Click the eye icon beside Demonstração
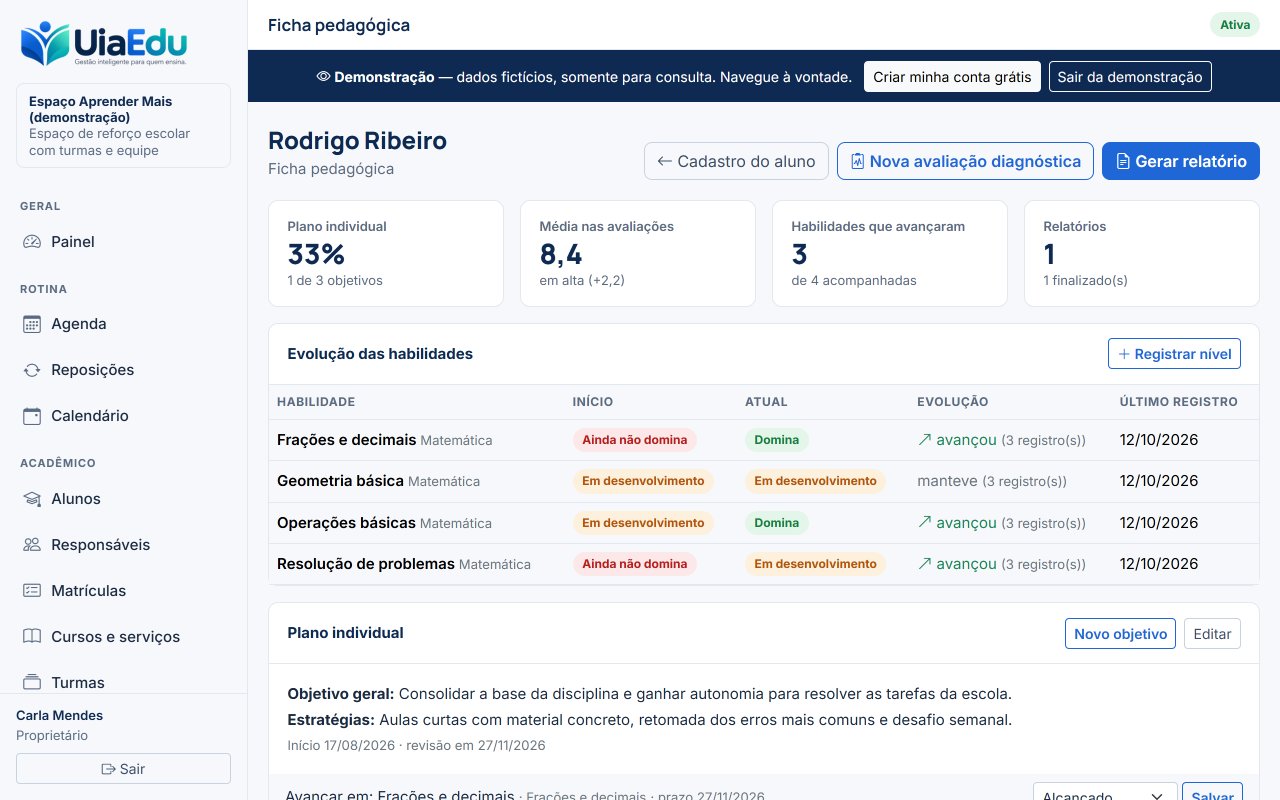Screen dimensions: 1280x800 click(323, 77)
